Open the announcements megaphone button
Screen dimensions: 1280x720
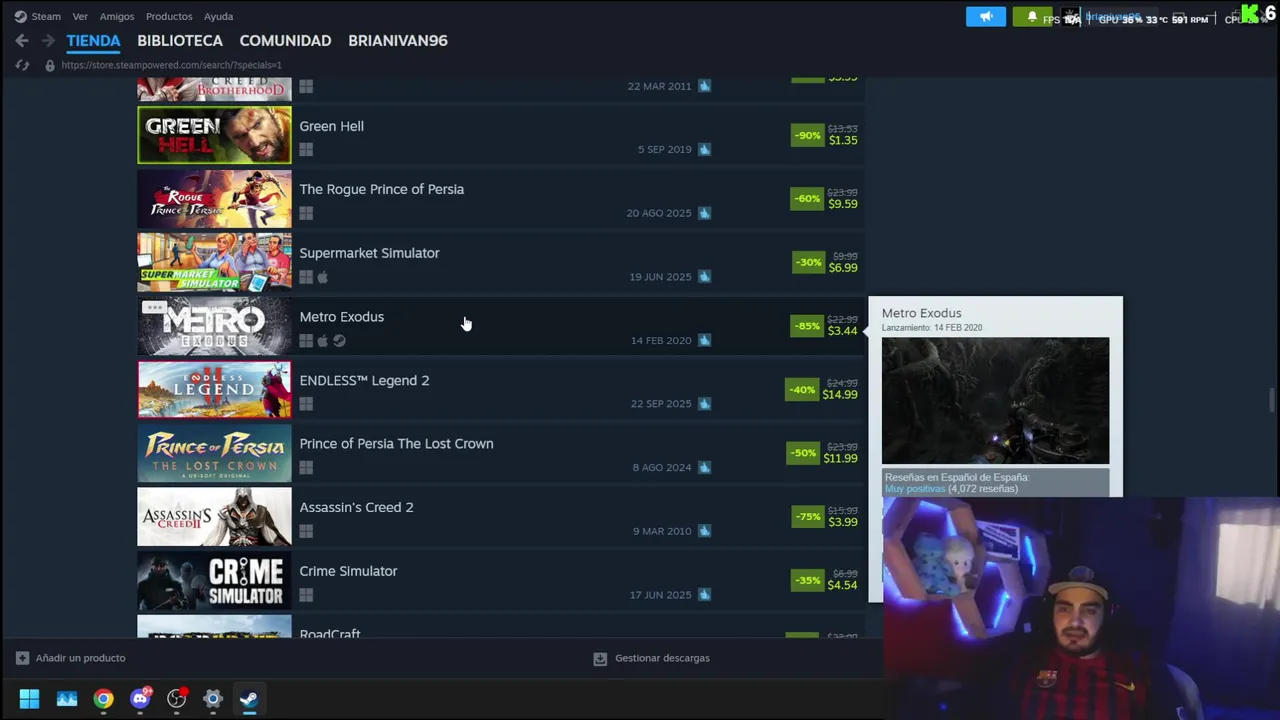(x=986, y=16)
